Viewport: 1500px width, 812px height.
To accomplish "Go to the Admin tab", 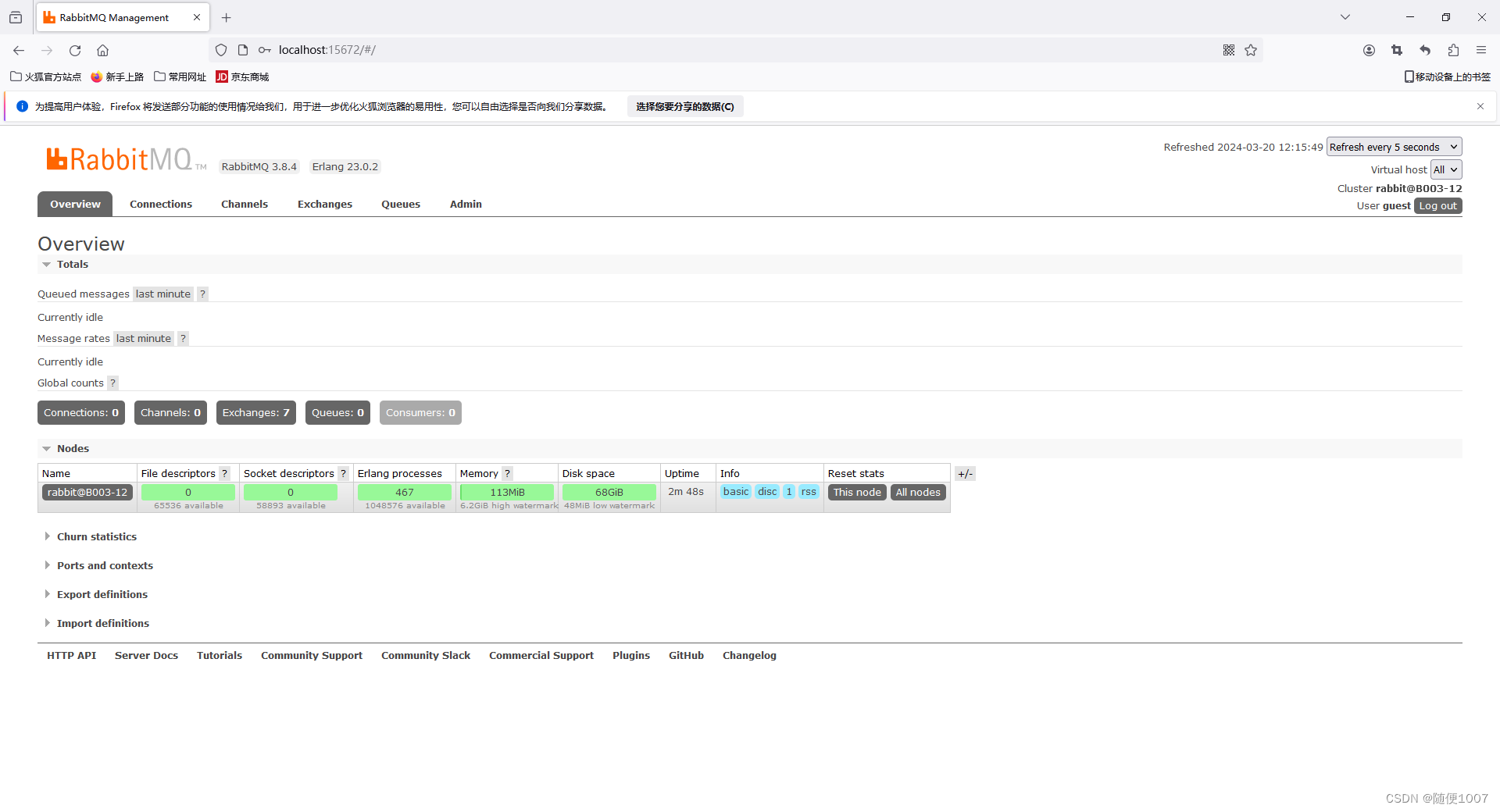I will 466,204.
